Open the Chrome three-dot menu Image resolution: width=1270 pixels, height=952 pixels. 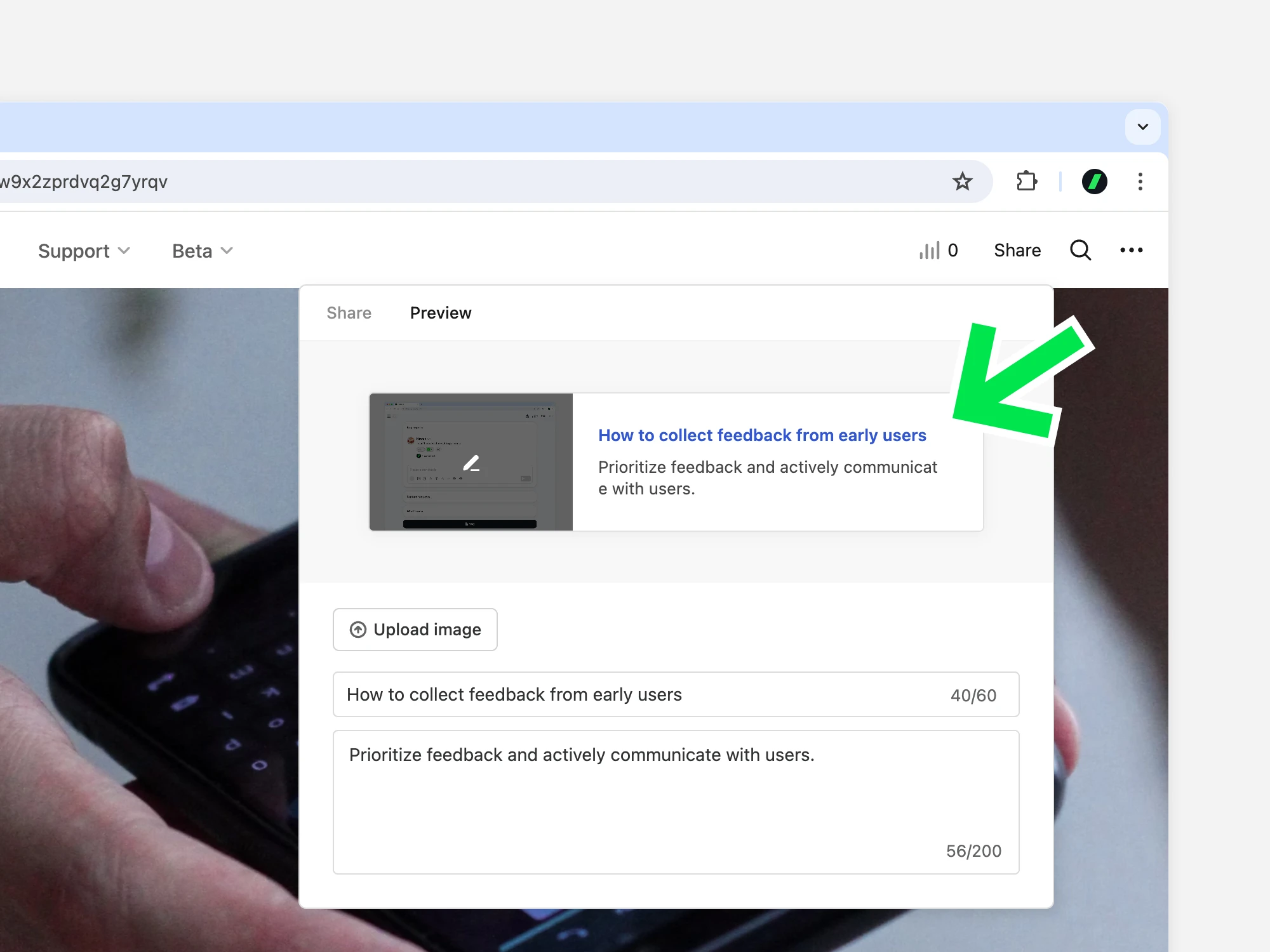pos(1140,182)
